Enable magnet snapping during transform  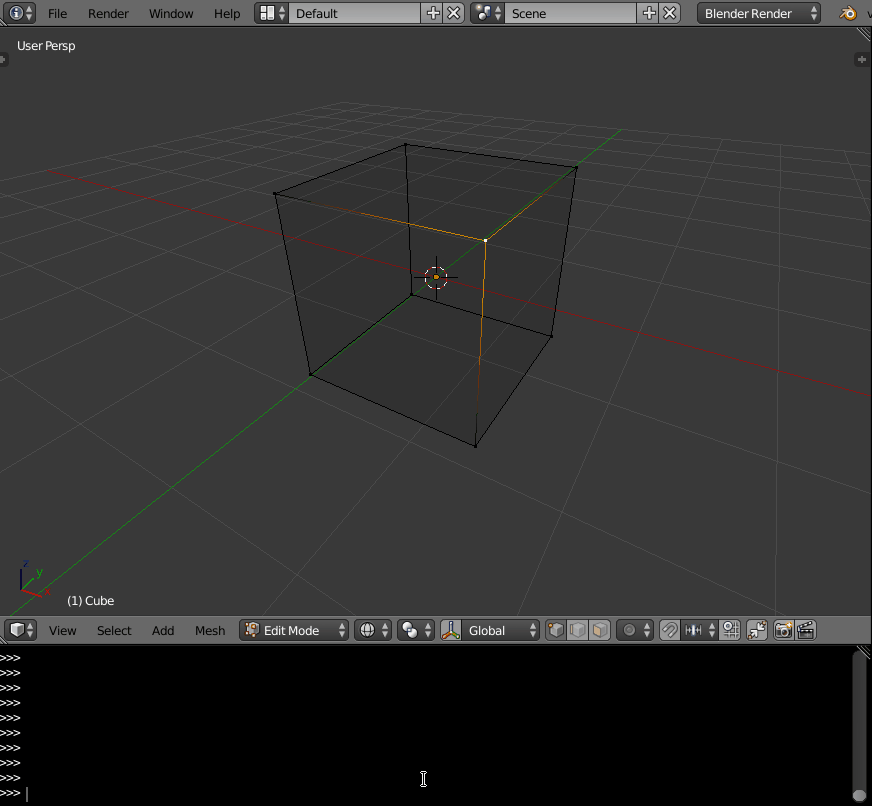click(668, 630)
